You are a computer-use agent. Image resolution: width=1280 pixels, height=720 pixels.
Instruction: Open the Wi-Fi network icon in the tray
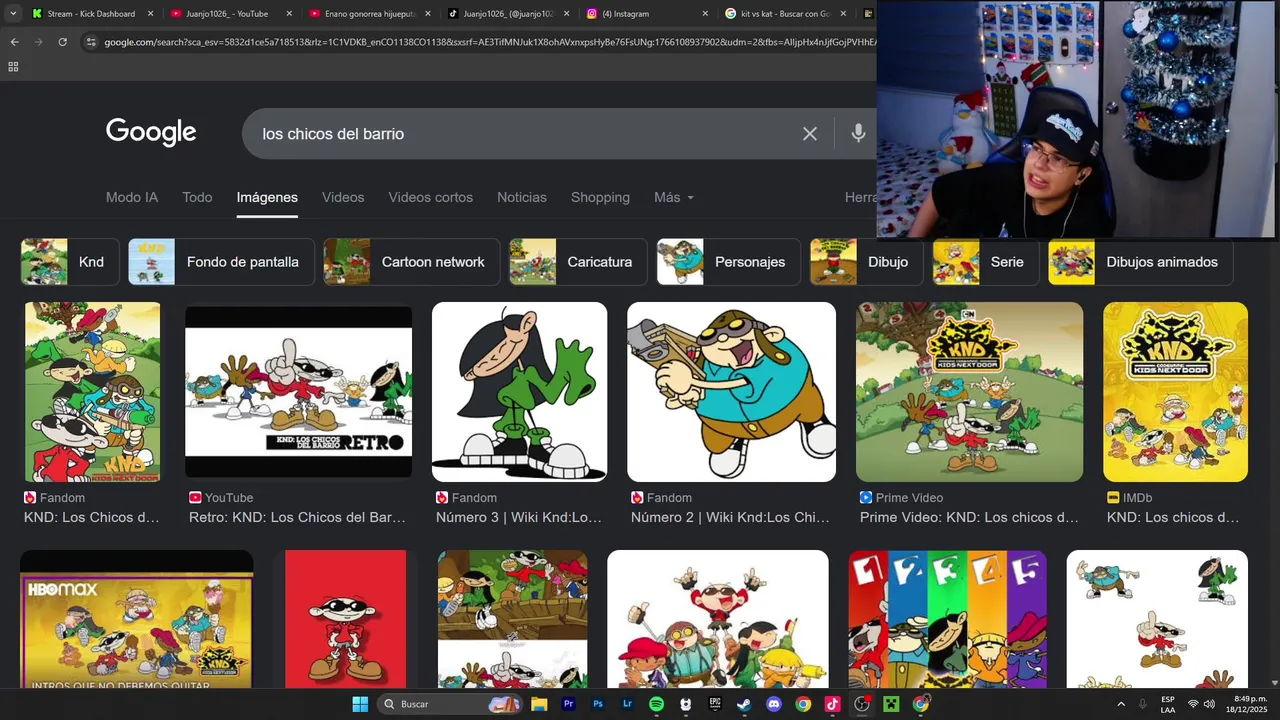click(x=1192, y=704)
